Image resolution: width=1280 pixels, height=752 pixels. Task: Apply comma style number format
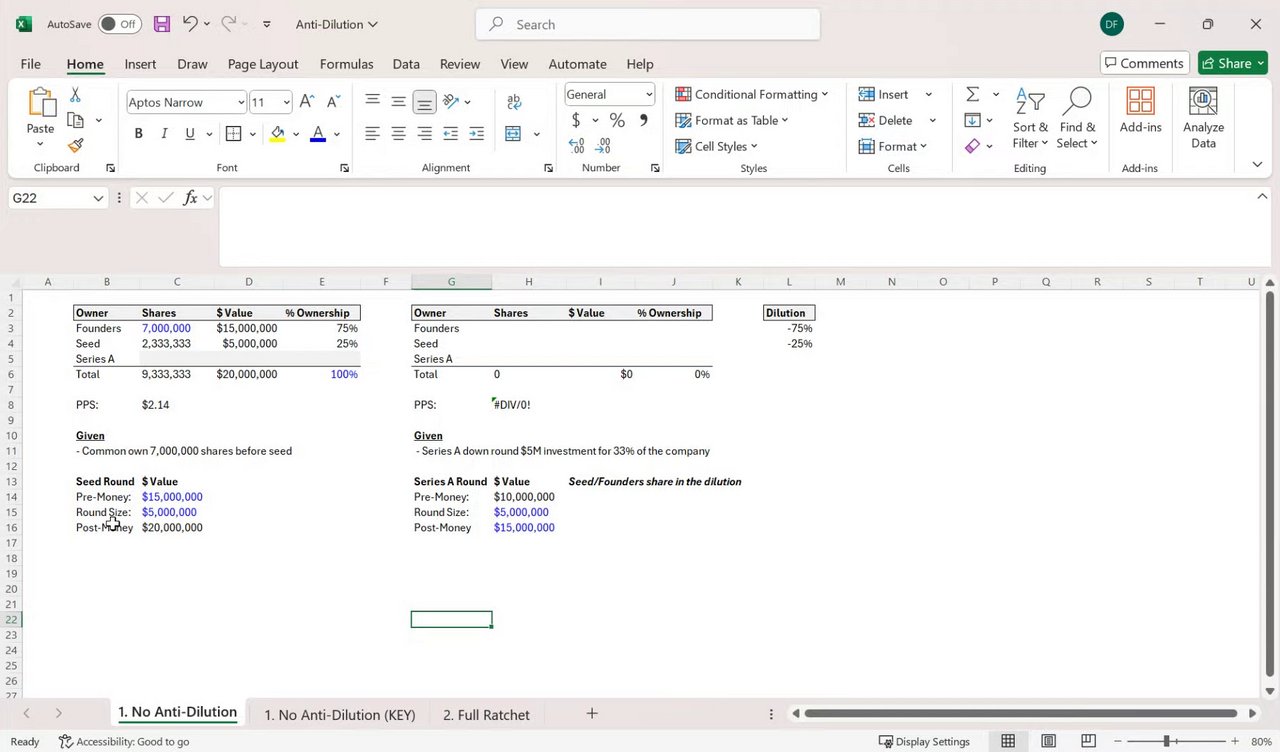click(643, 120)
